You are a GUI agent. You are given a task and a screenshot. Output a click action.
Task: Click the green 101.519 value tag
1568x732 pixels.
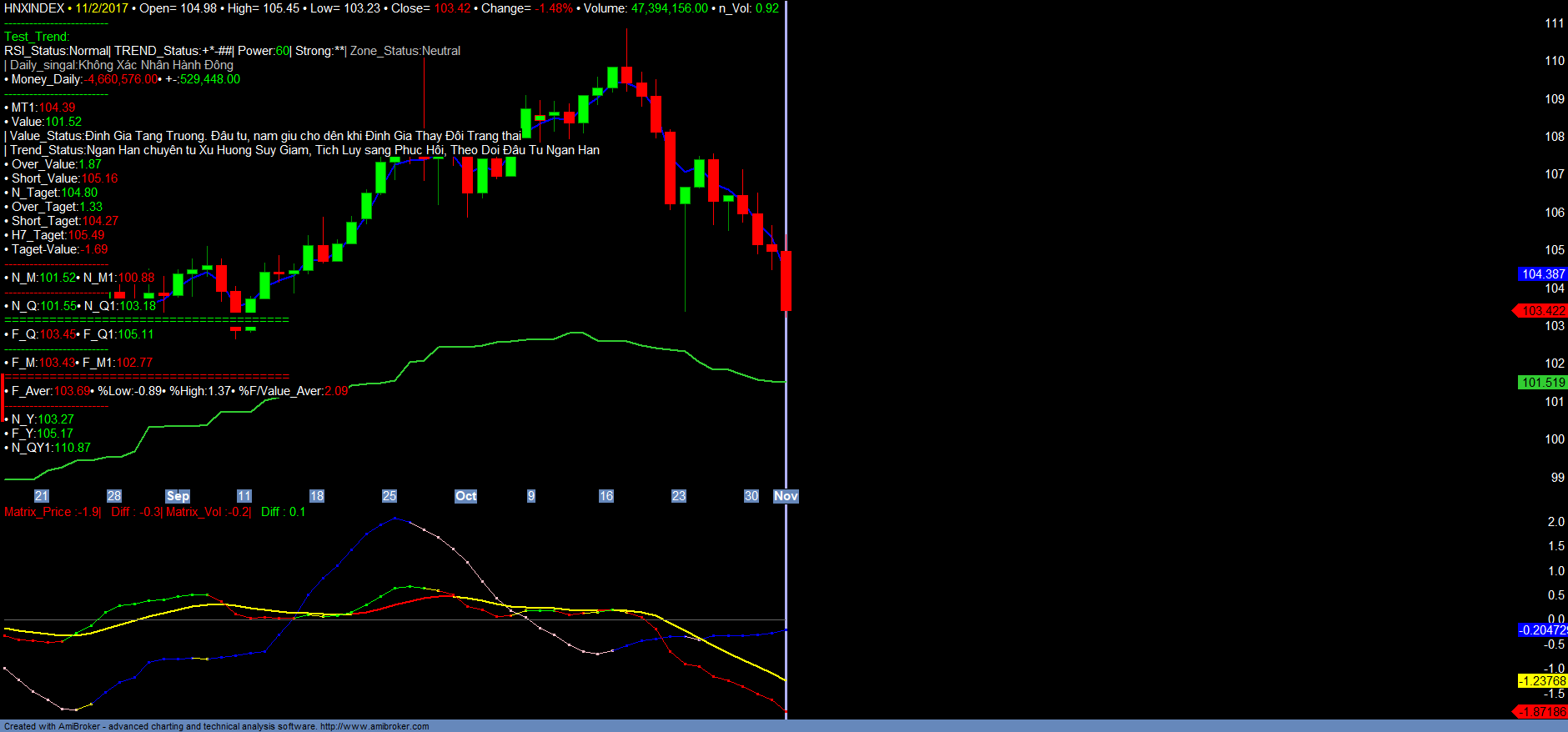point(1542,383)
